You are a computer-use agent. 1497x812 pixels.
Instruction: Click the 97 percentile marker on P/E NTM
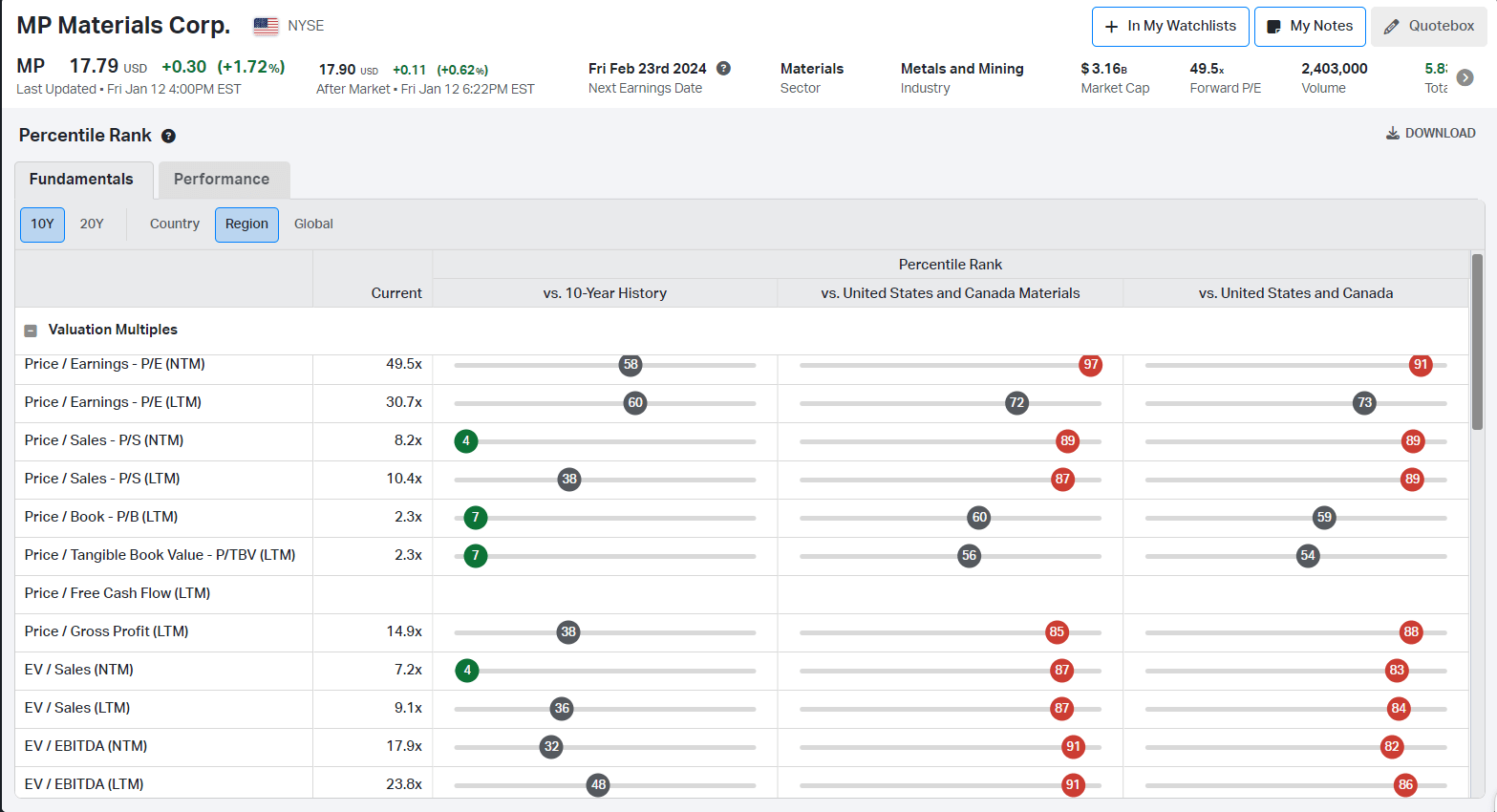pos(1090,365)
